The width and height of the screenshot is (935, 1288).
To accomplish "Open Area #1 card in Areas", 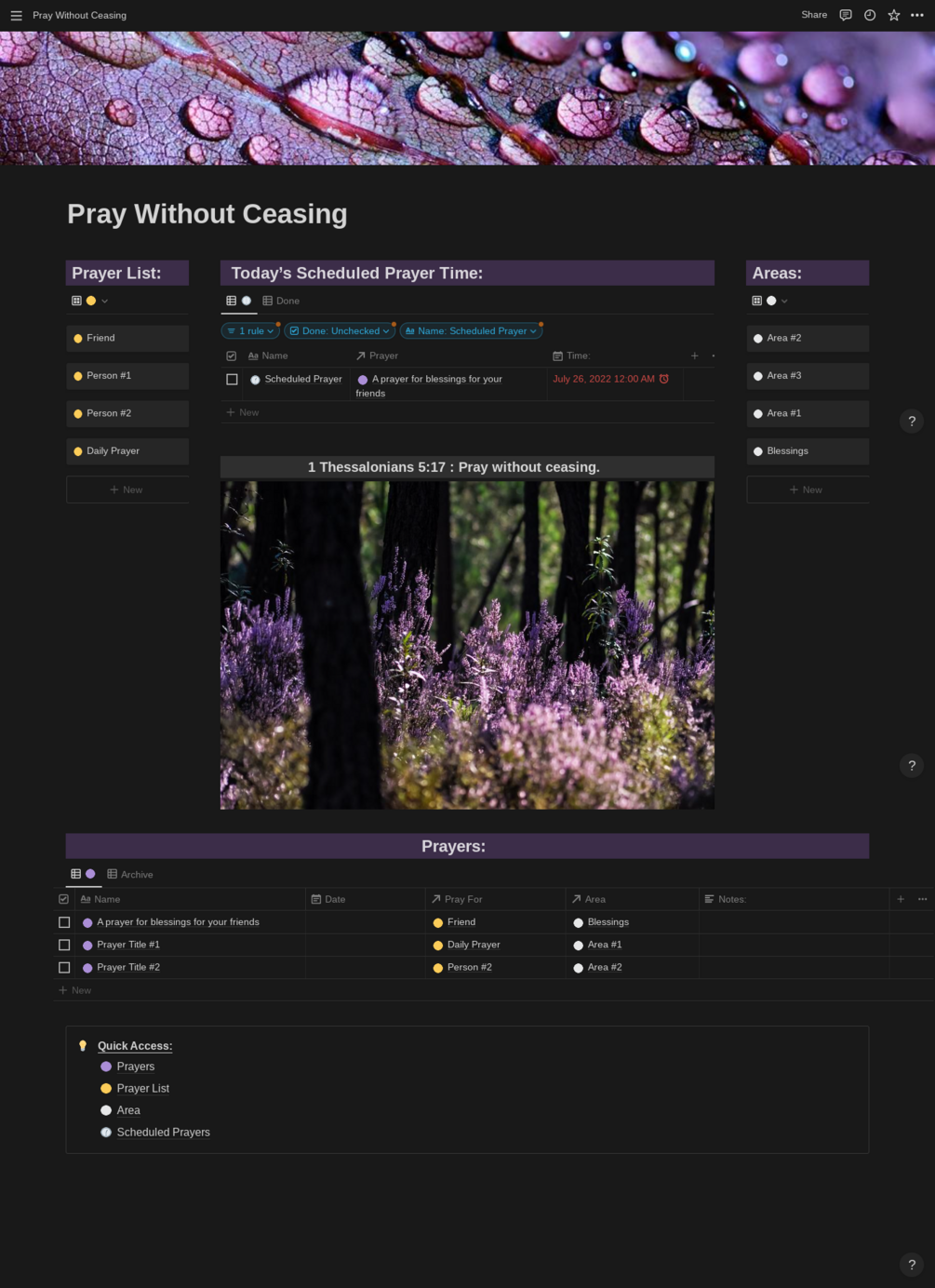I will pos(808,413).
